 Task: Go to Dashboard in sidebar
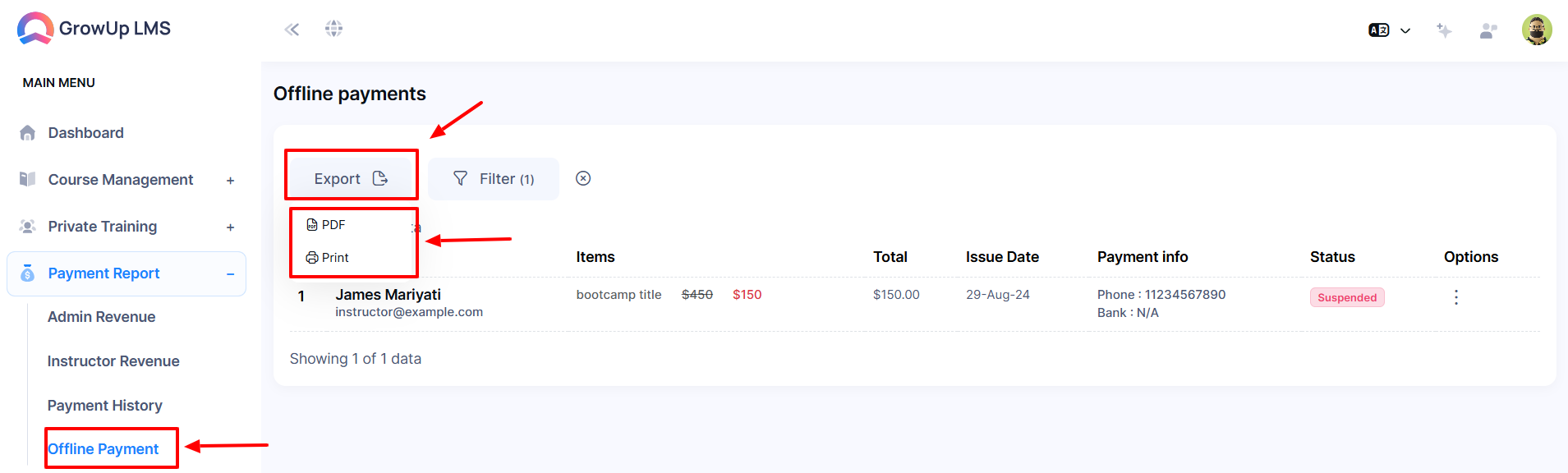pyautogui.click(x=85, y=133)
